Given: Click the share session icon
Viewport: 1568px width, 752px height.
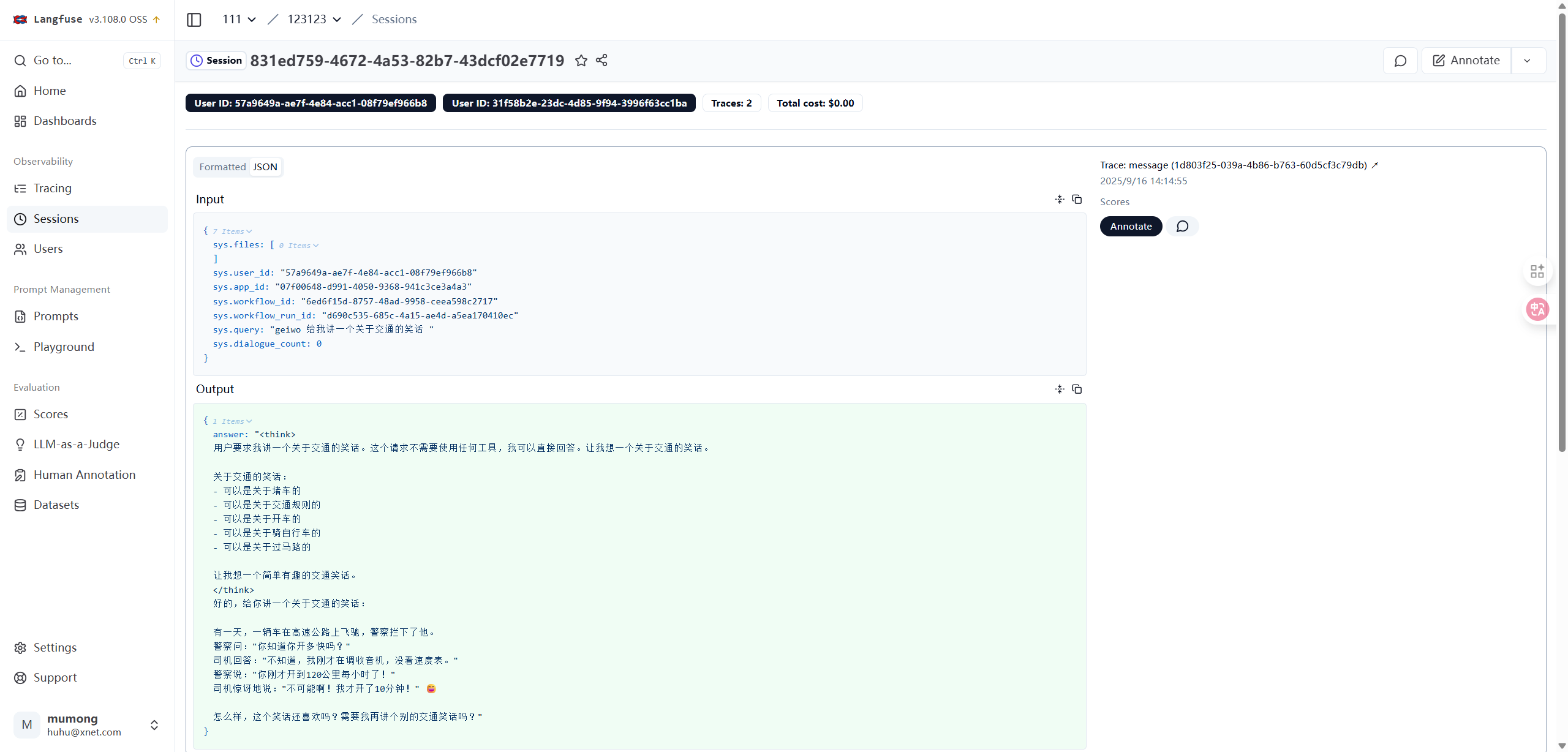Looking at the screenshot, I should 601,60.
